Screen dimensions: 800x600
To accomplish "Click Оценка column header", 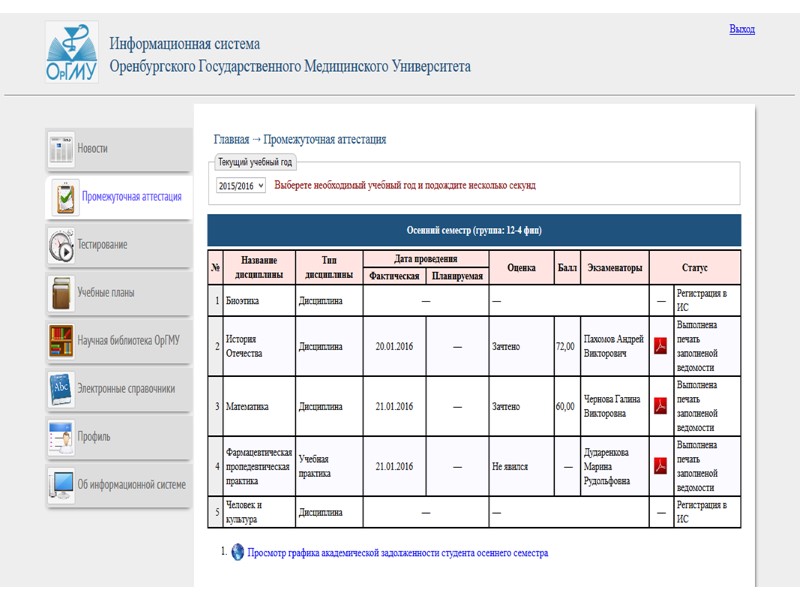I will pos(521,267).
